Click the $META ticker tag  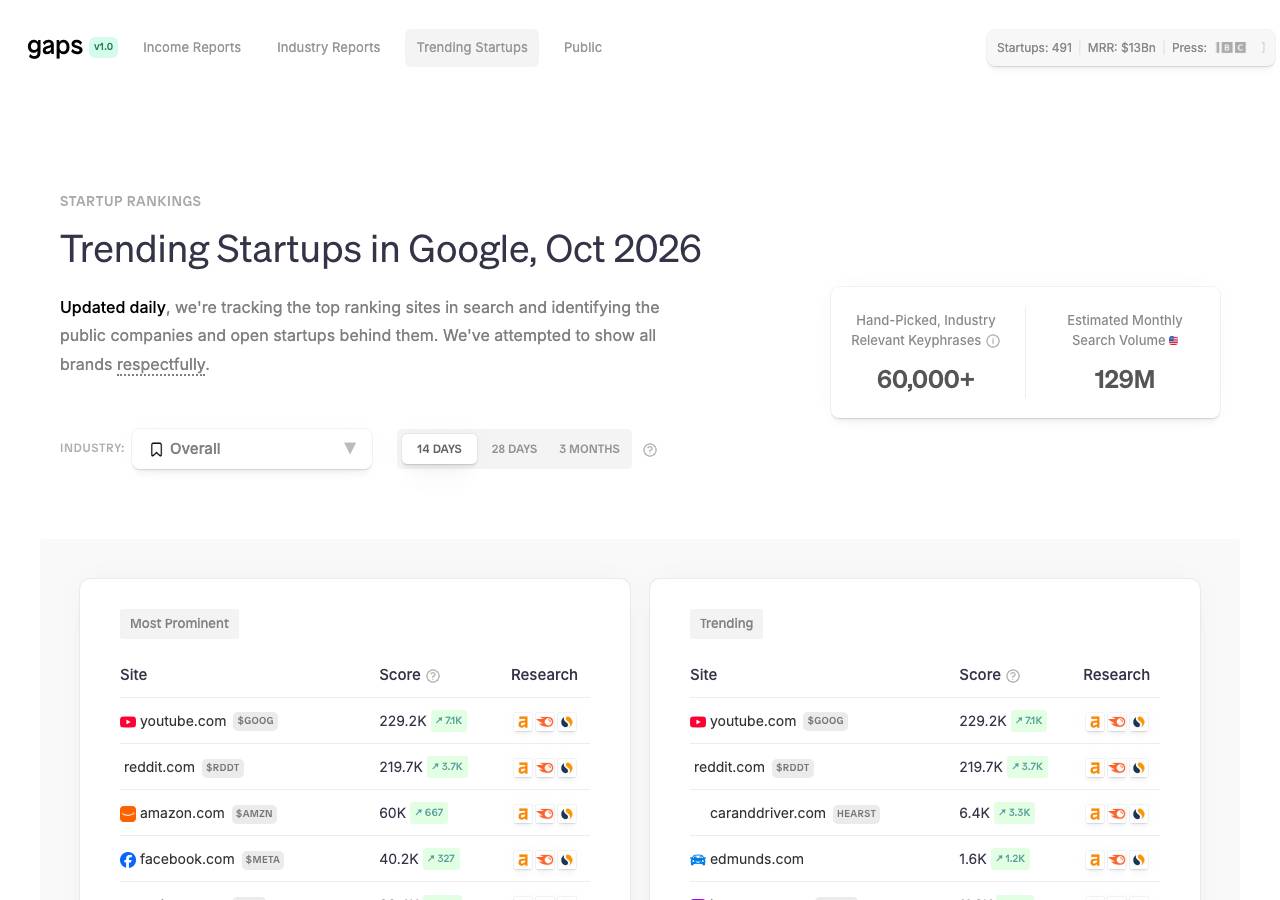[x=262, y=860]
